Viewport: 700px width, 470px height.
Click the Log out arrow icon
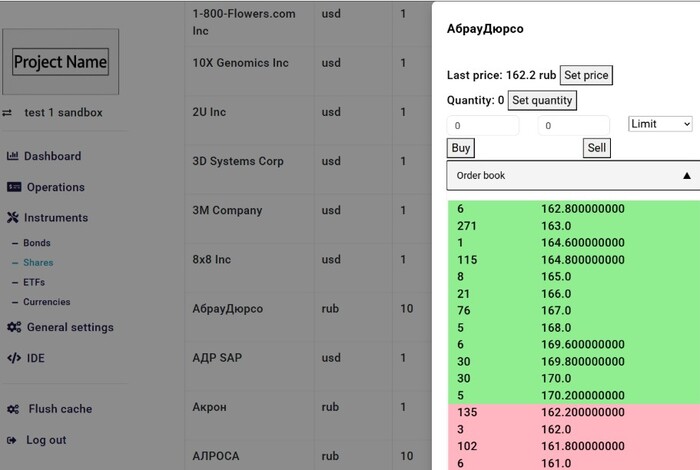12,440
